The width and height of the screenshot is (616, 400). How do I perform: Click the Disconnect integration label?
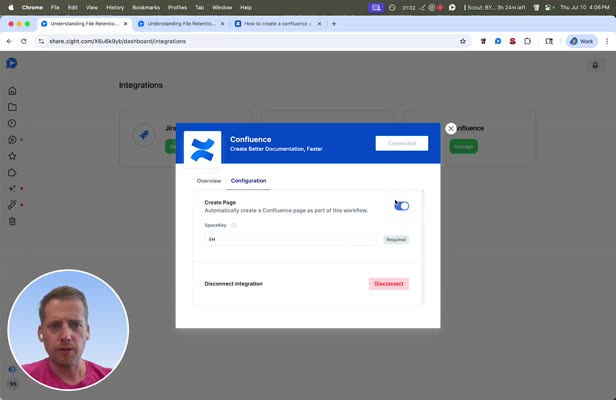click(x=233, y=284)
